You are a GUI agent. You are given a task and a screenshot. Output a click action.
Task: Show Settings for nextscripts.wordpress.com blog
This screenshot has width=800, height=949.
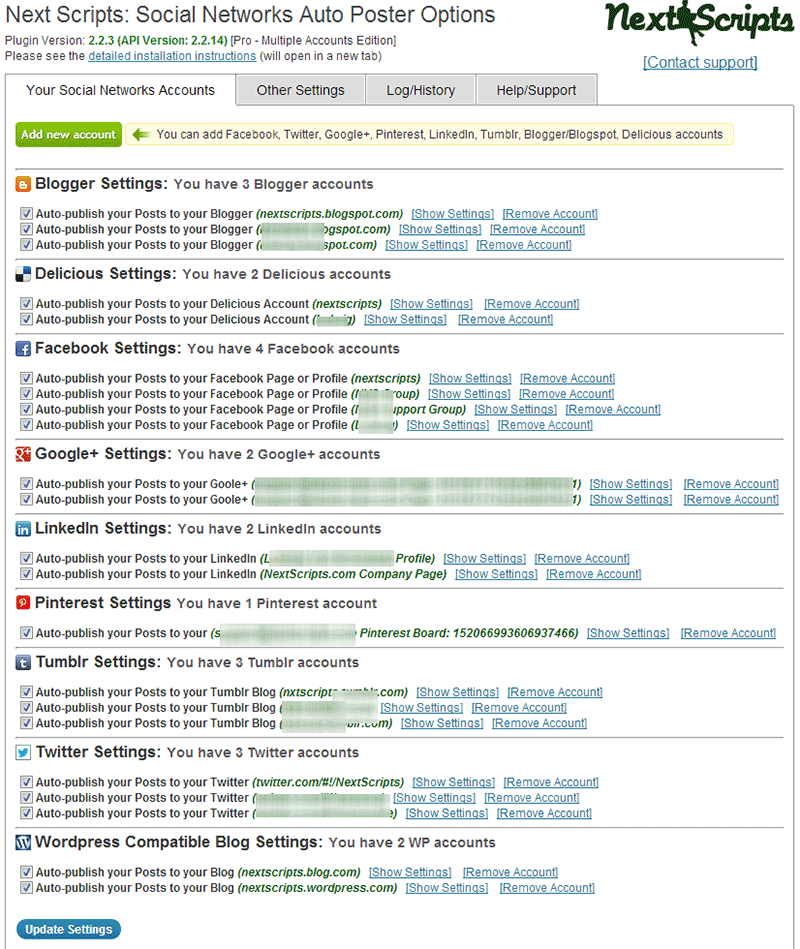pyautogui.click(x=447, y=888)
